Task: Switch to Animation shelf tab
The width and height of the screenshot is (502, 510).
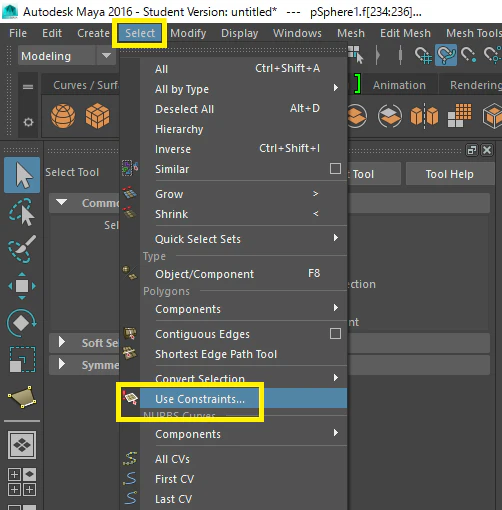Action: [x=399, y=85]
